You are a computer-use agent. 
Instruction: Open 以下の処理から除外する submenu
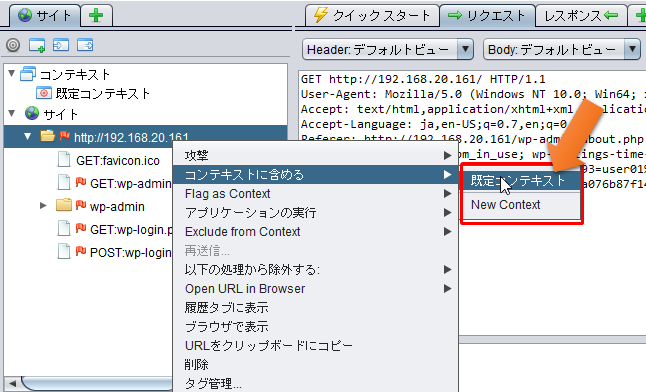(316, 270)
